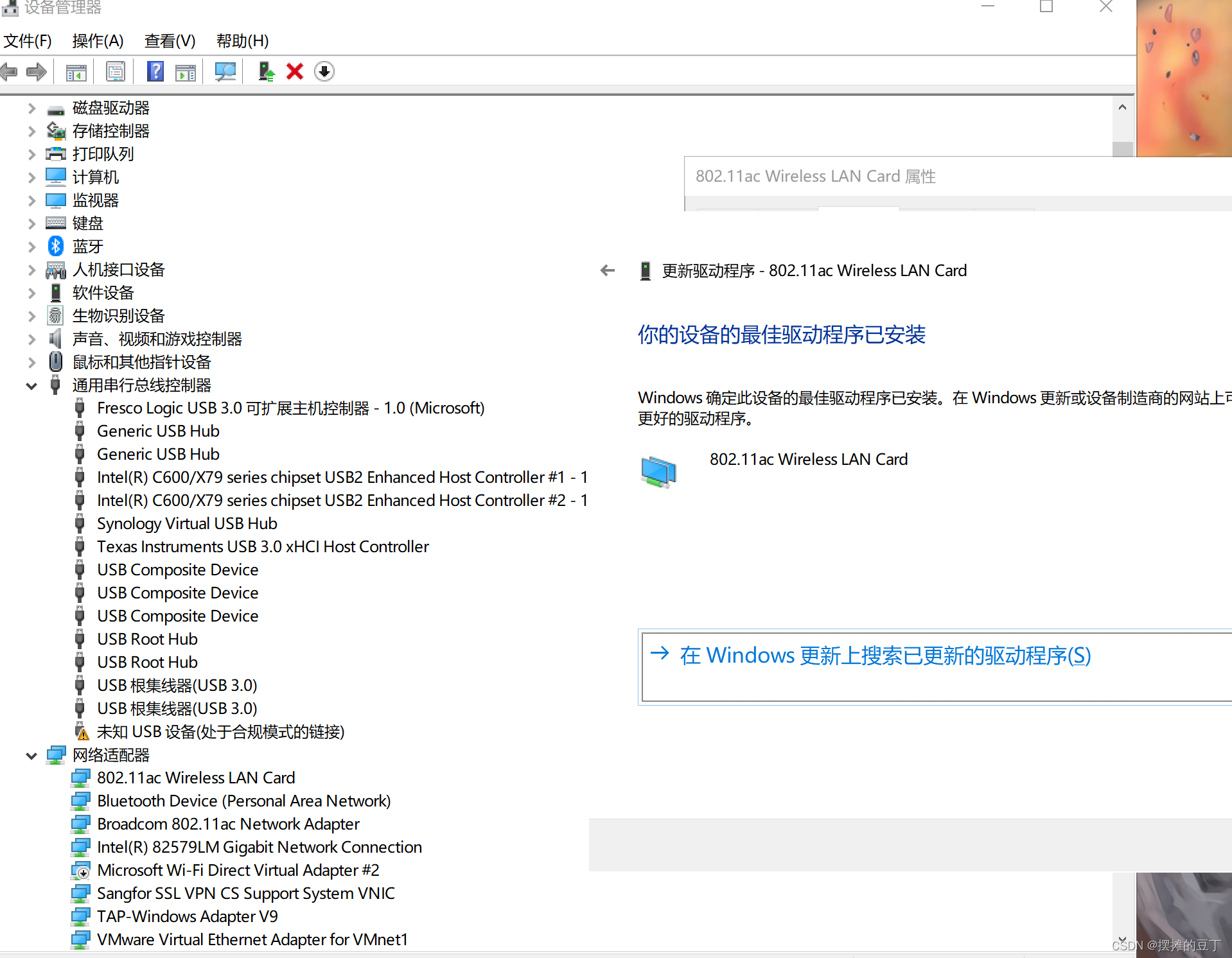The width and height of the screenshot is (1232, 958).
Task: Select Bluetooth Device (Personal Area Network)
Action: pos(244,801)
